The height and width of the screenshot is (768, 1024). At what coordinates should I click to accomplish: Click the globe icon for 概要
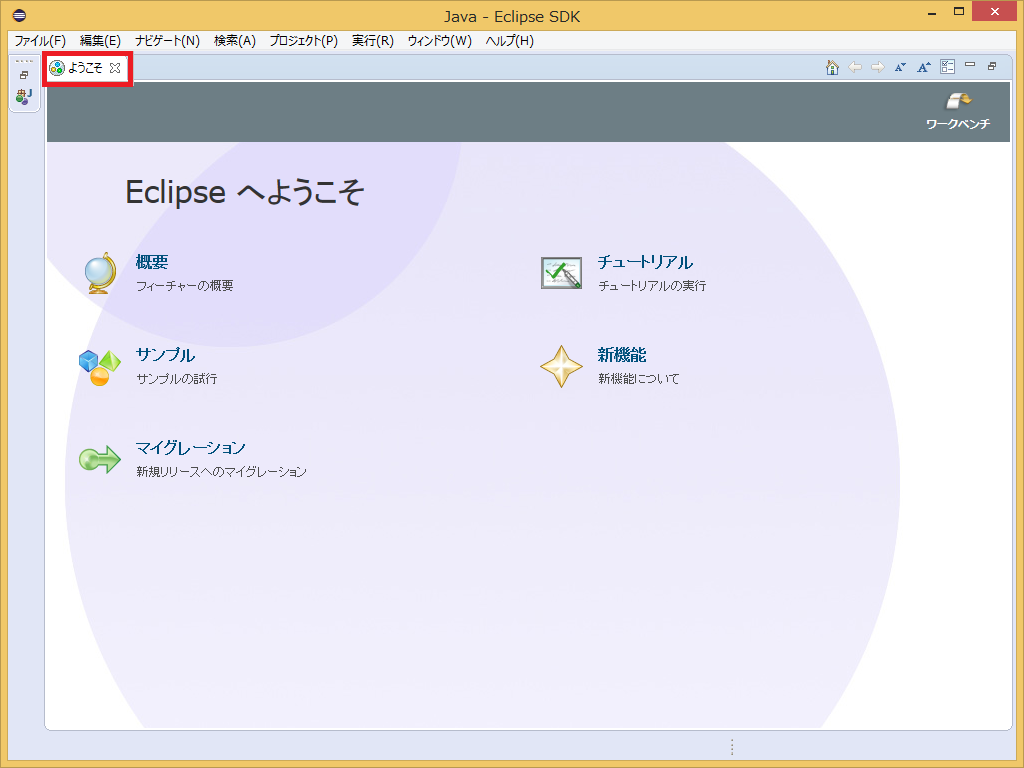100,273
